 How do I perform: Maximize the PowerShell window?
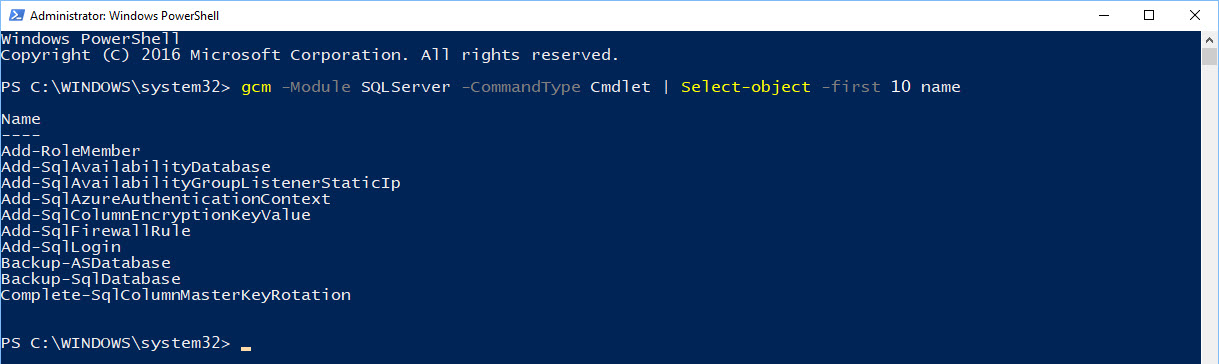click(x=1148, y=15)
